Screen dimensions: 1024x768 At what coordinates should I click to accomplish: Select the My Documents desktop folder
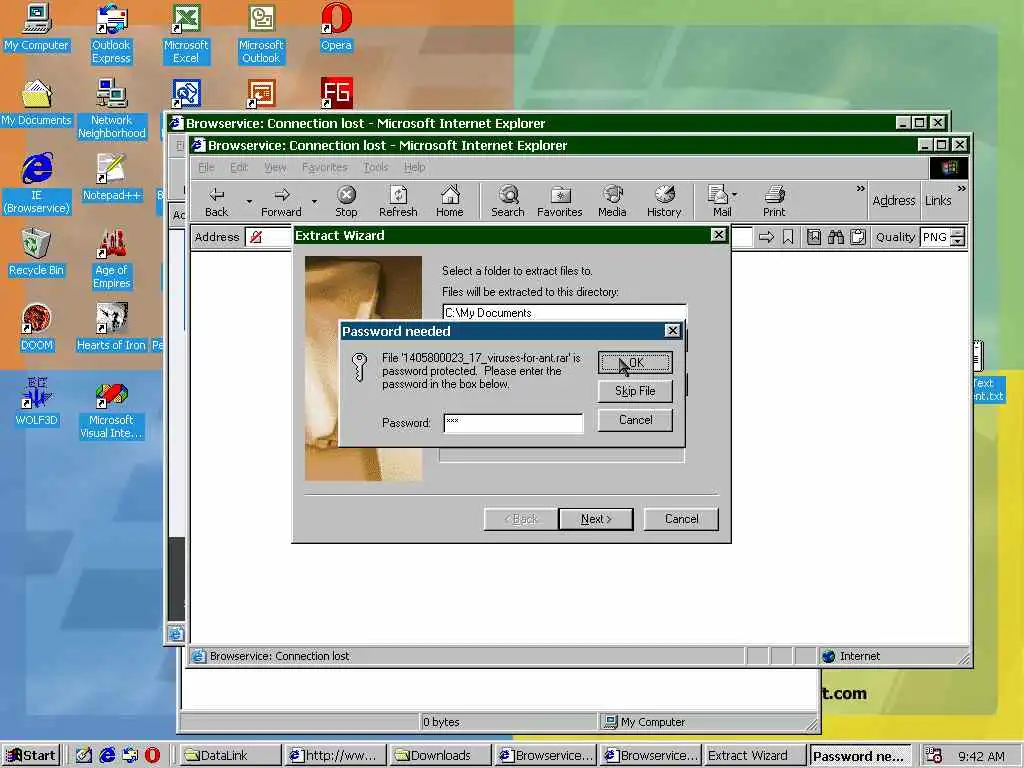[x=36, y=103]
